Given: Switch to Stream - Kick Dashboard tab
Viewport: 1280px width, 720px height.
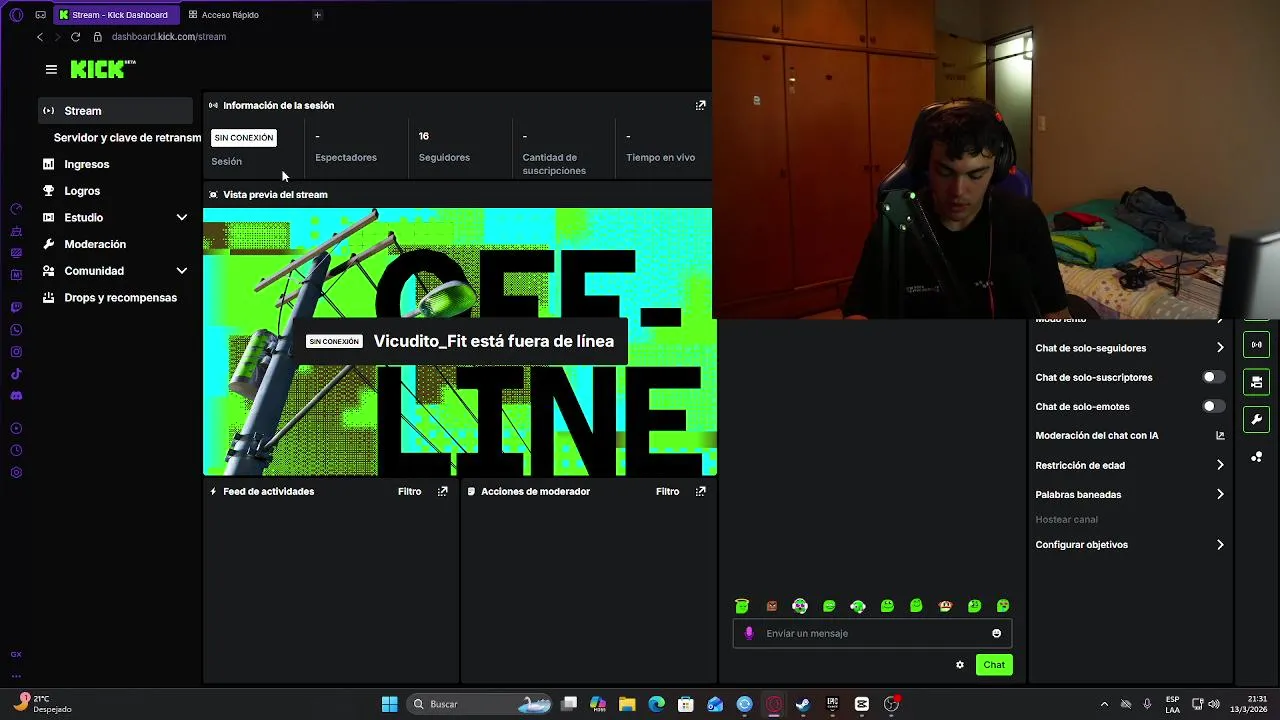Looking at the screenshot, I should (118, 15).
